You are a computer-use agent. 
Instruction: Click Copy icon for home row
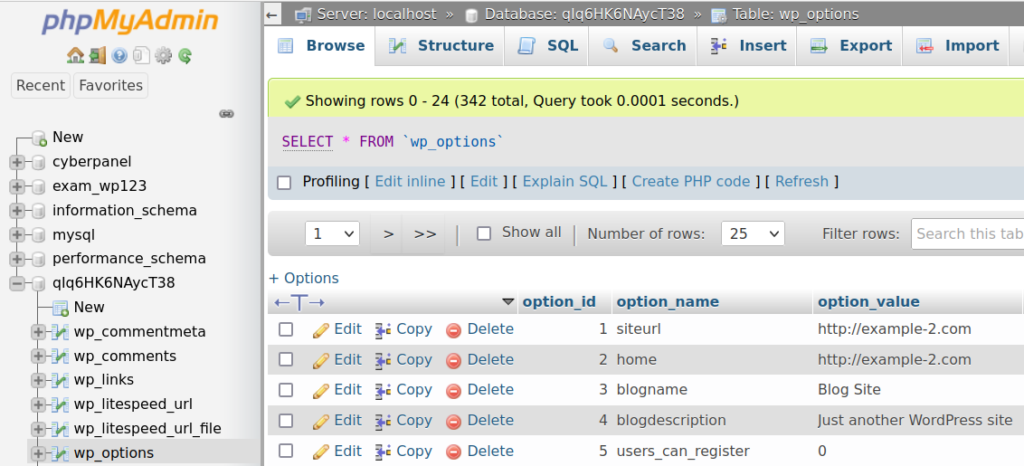382,360
